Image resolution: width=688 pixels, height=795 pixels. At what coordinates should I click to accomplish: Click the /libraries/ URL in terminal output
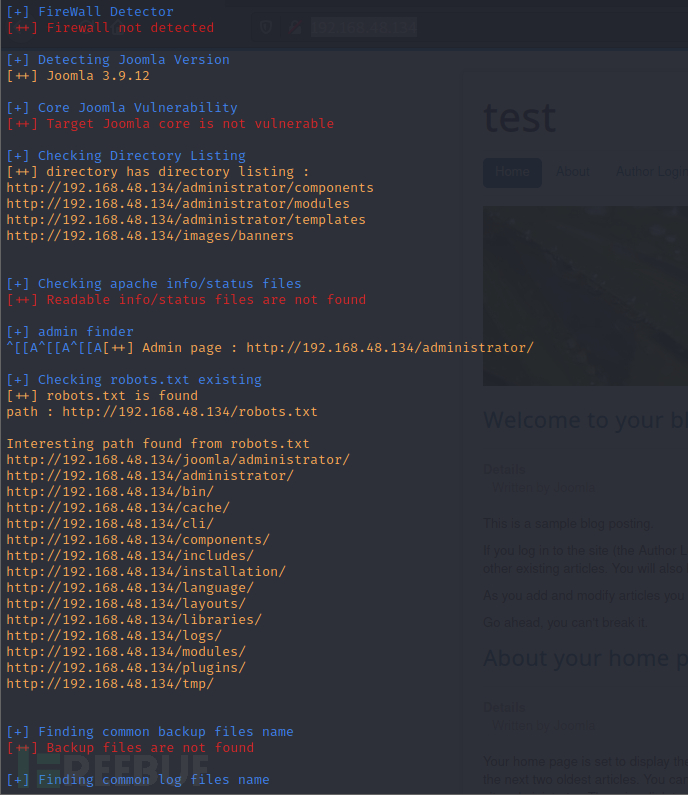[134, 620]
